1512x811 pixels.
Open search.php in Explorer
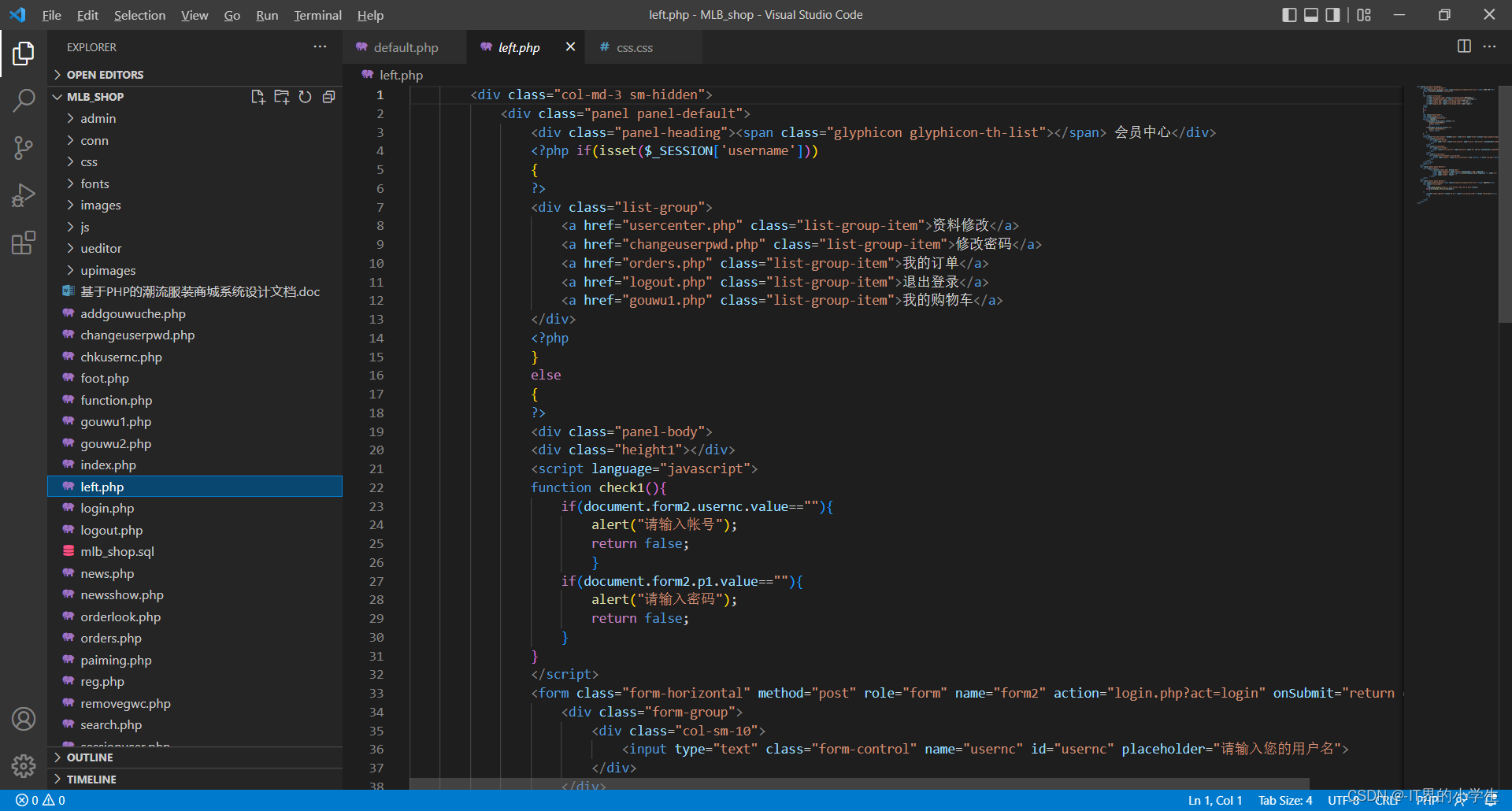(195, 725)
